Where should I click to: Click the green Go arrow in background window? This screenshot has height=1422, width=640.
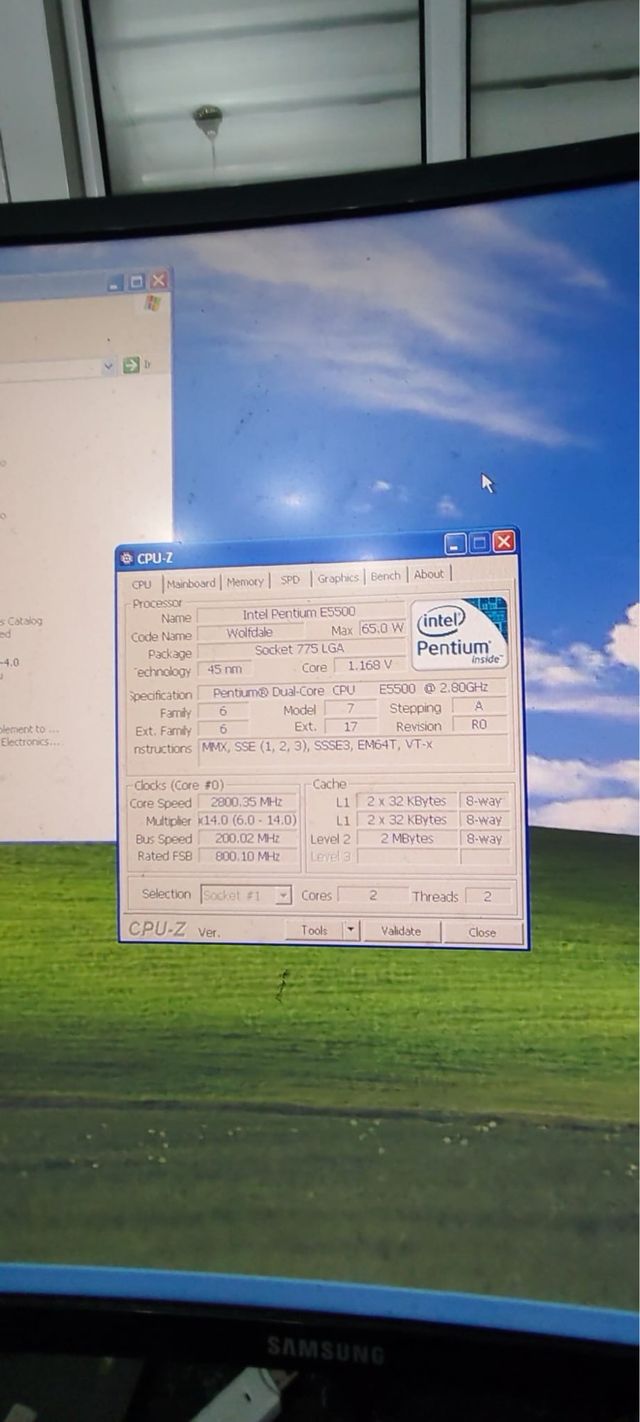pyautogui.click(x=131, y=366)
